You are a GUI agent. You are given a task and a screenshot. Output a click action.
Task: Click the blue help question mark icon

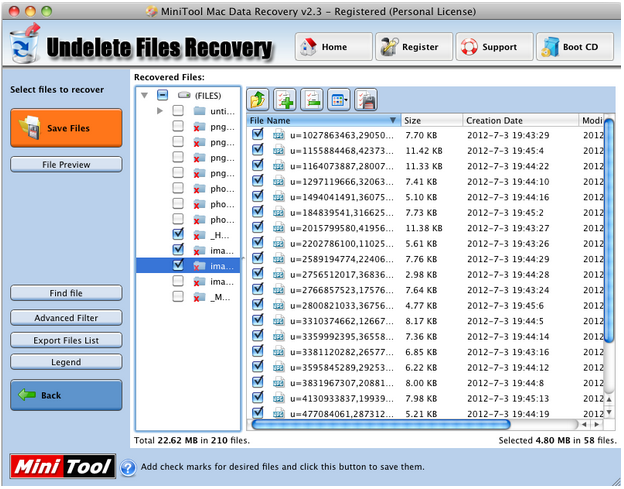[128, 468]
